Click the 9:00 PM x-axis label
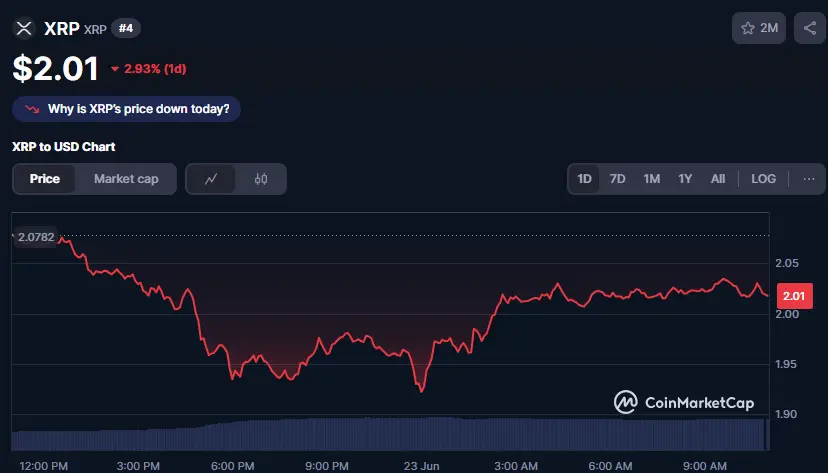Image resolution: width=828 pixels, height=473 pixels. tap(327, 466)
